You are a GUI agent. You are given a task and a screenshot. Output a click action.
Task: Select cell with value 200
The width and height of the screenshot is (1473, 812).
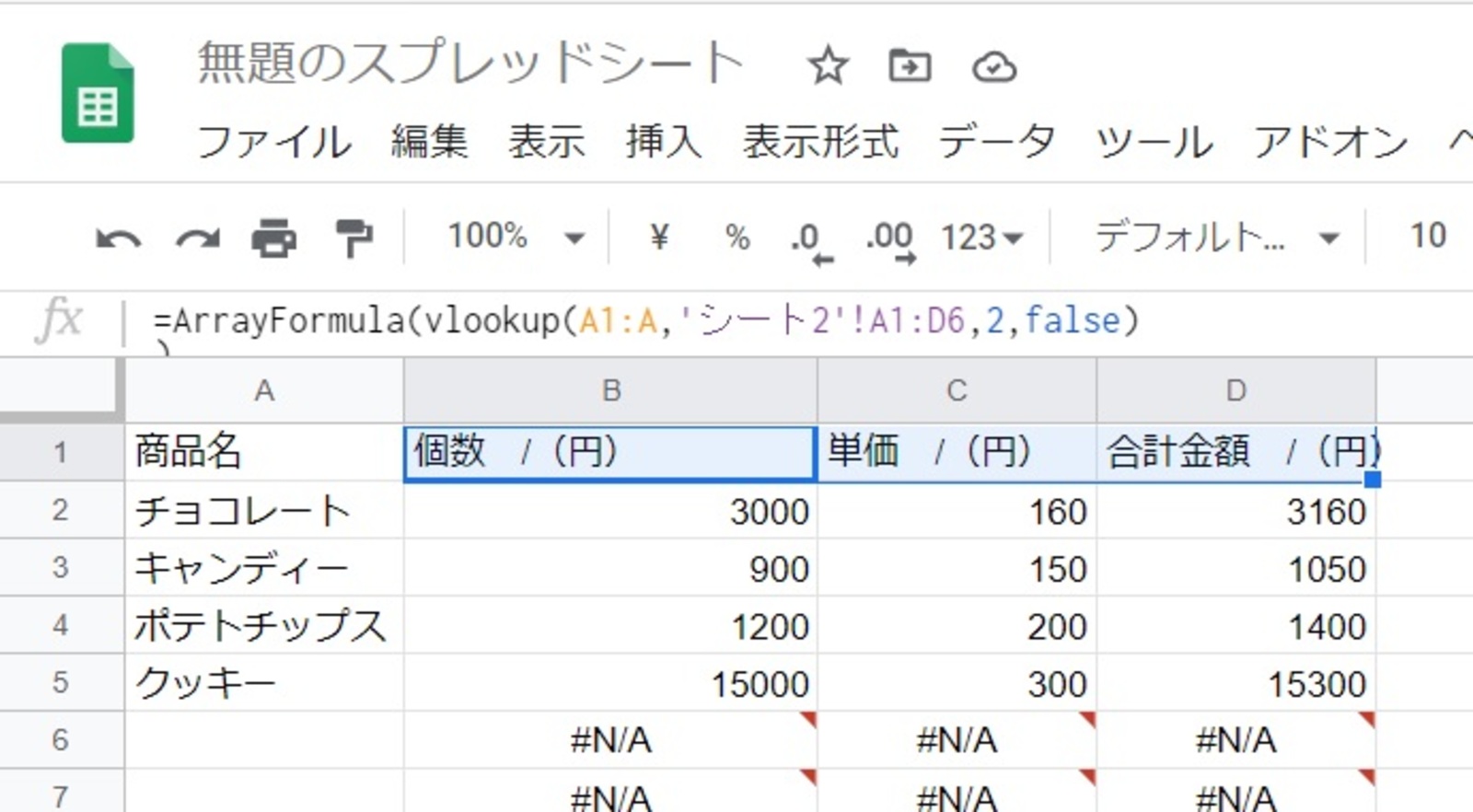957,625
